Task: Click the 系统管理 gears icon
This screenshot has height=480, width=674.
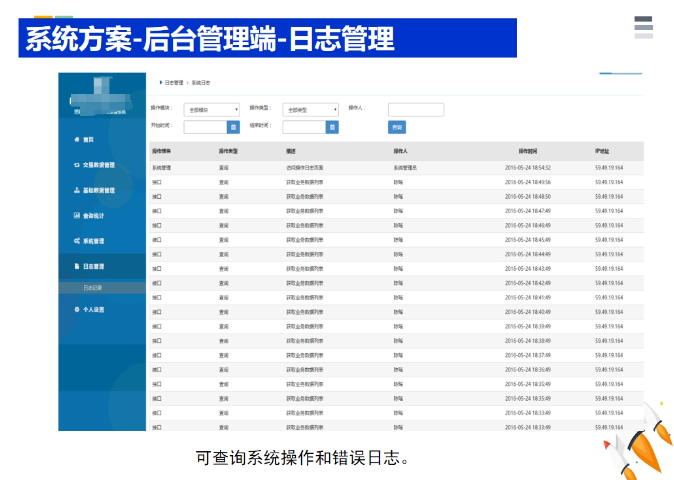Action: pyautogui.click(x=77, y=241)
